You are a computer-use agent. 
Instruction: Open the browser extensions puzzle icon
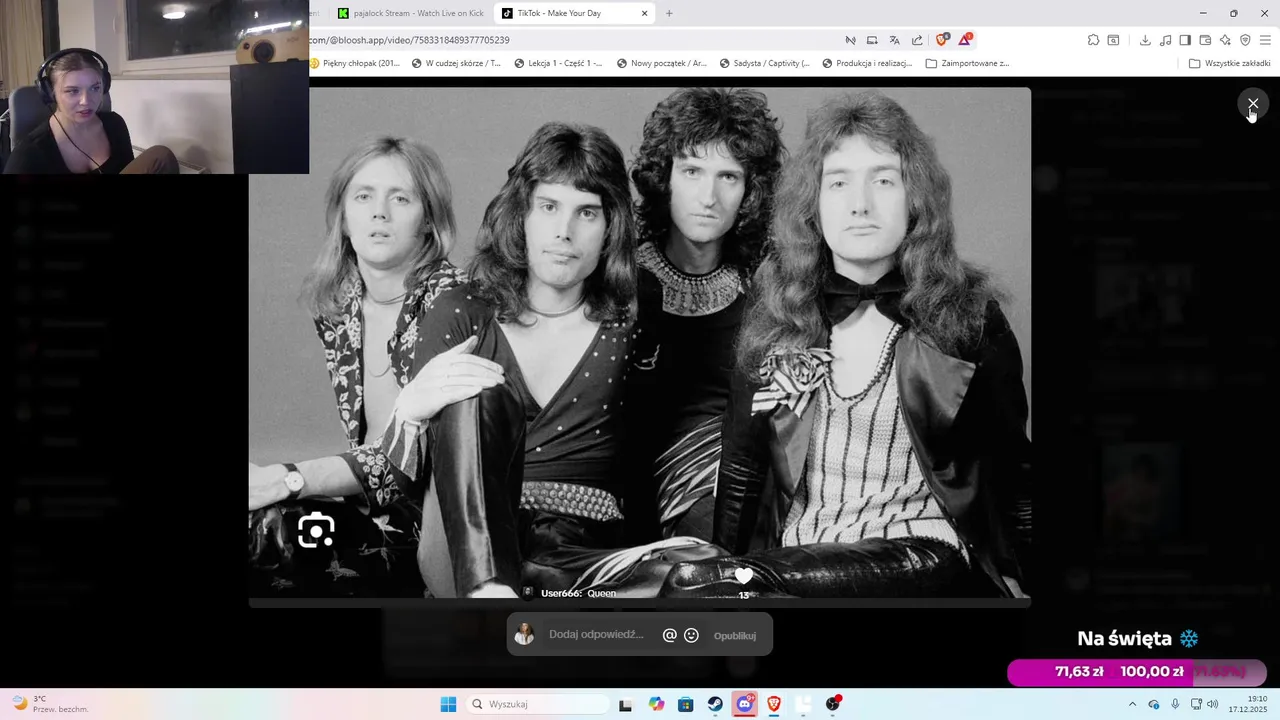(1093, 40)
